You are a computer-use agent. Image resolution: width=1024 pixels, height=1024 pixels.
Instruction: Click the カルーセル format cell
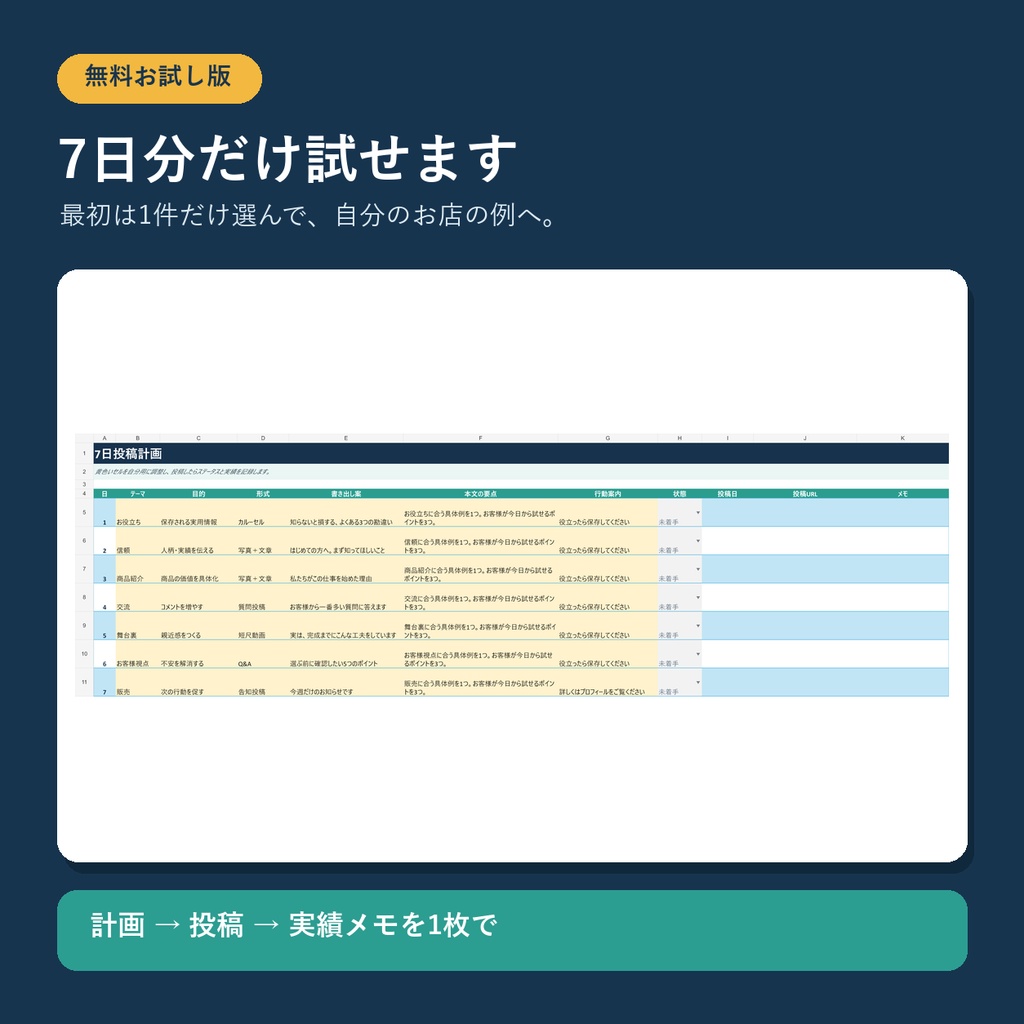(x=263, y=513)
